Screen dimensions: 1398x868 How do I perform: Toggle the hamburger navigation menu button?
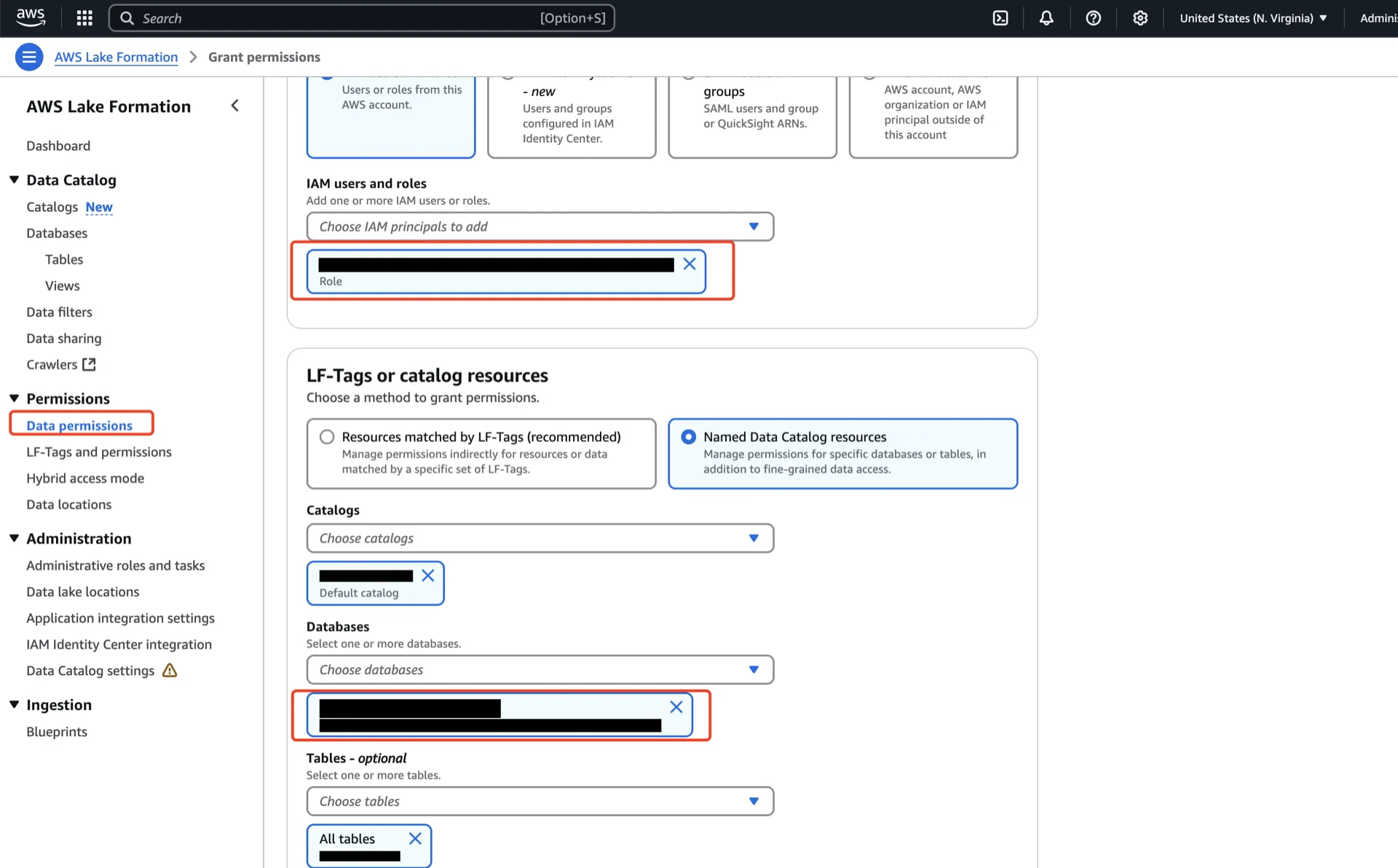click(x=29, y=57)
